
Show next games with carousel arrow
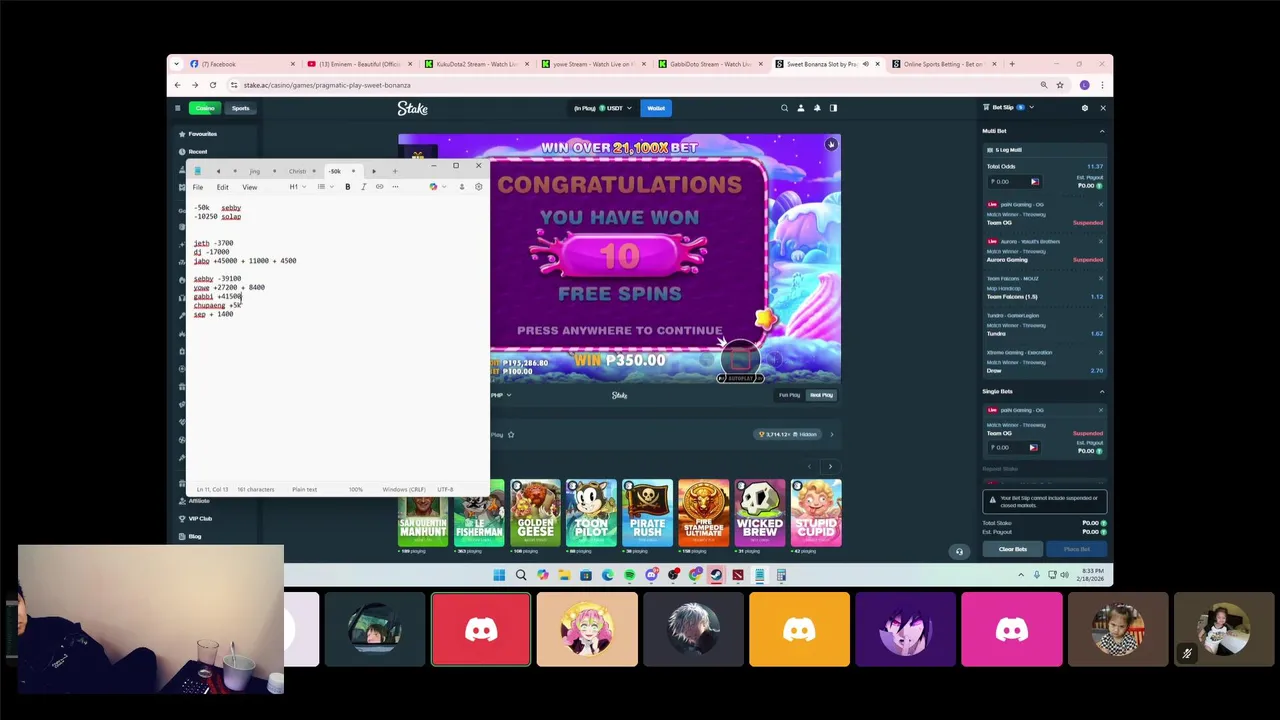[829, 467]
